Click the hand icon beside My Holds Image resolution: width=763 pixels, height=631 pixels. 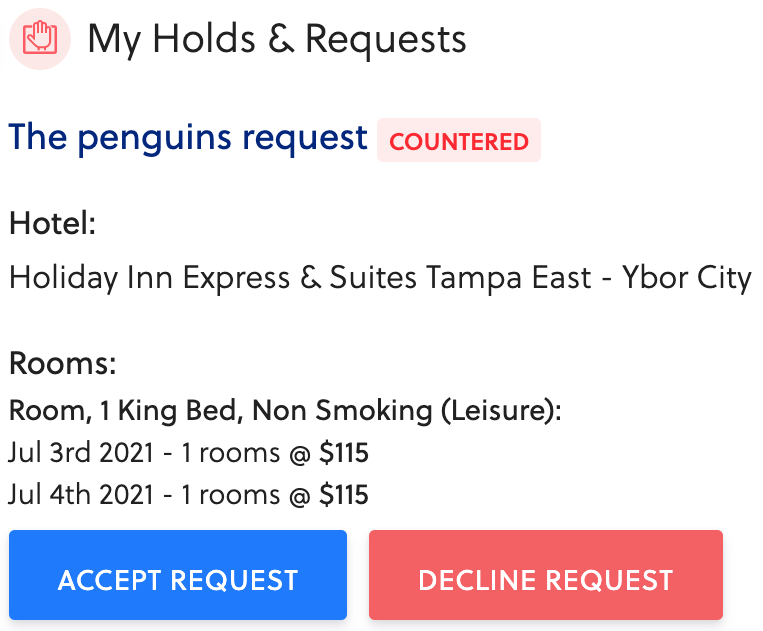click(x=40, y=39)
